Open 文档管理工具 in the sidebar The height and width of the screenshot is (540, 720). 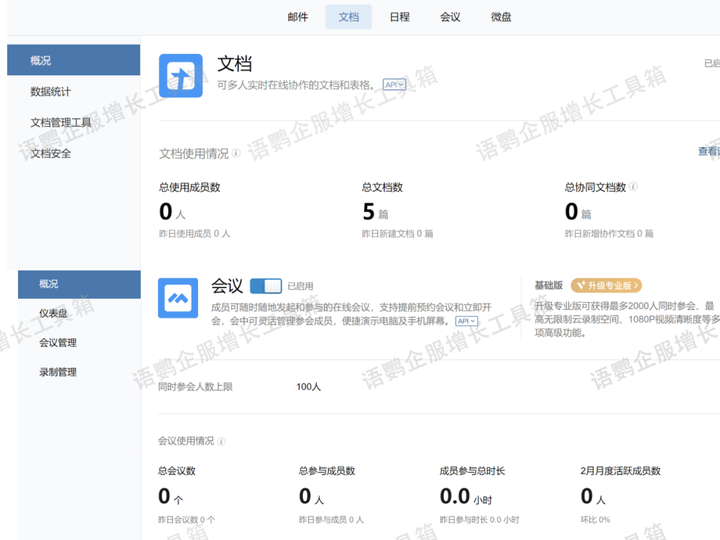[x=61, y=123]
